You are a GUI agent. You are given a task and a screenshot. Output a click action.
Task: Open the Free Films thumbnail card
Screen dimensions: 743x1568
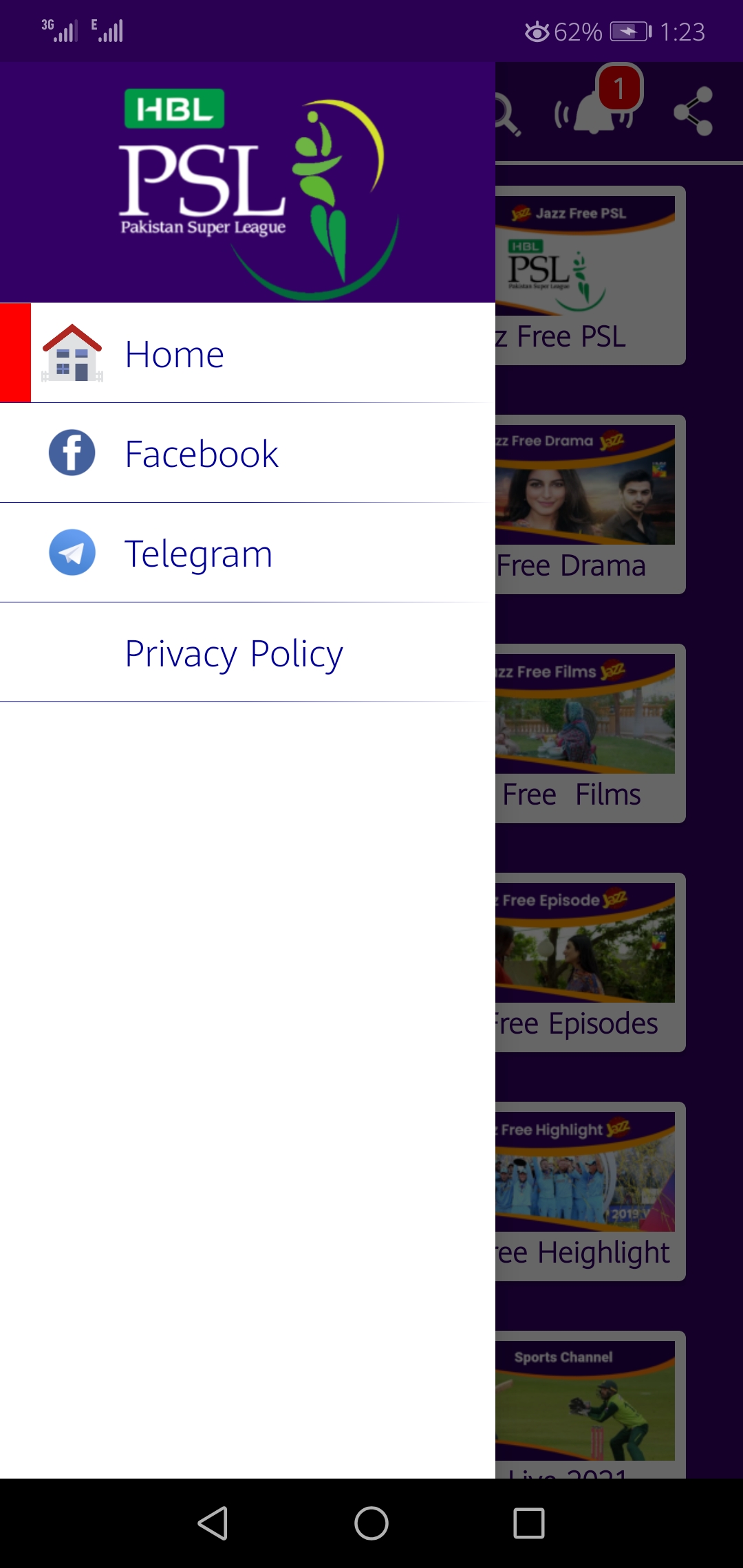tap(590, 733)
